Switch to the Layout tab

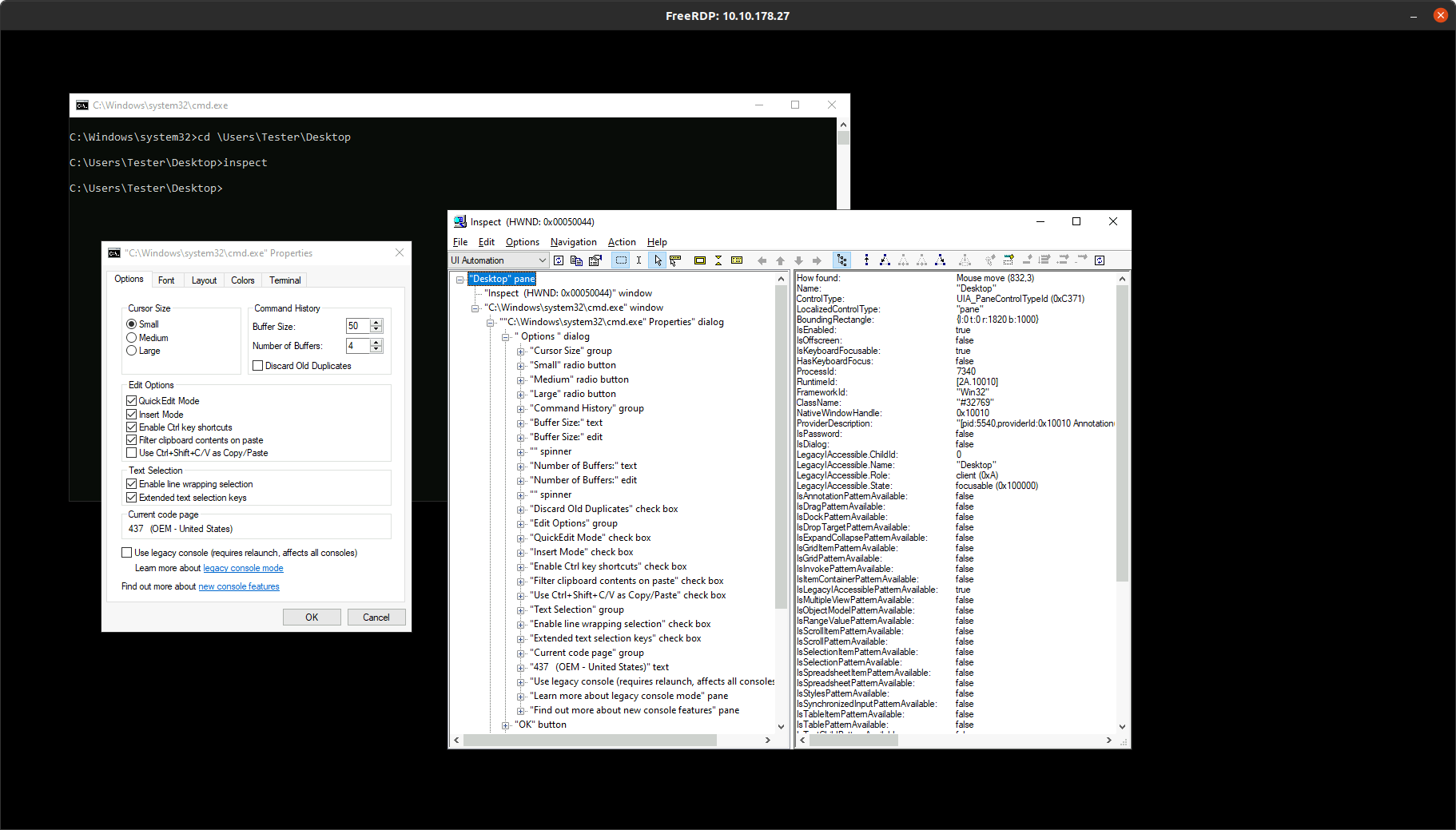tap(204, 280)
